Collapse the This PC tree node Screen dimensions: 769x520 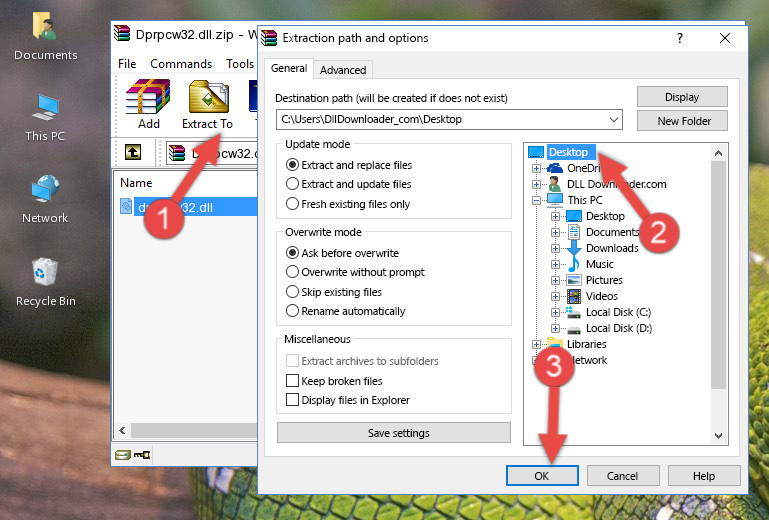point(536,200)
